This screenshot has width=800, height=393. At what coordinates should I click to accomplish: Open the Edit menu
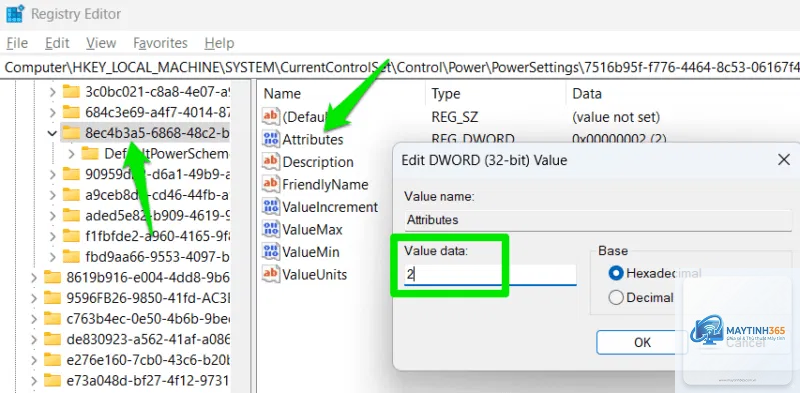57,43
